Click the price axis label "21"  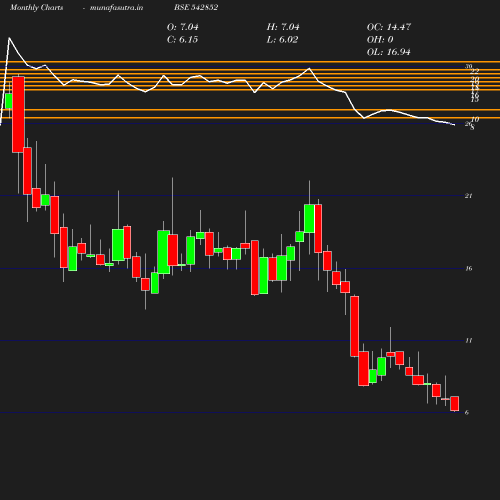coord(468,196)
